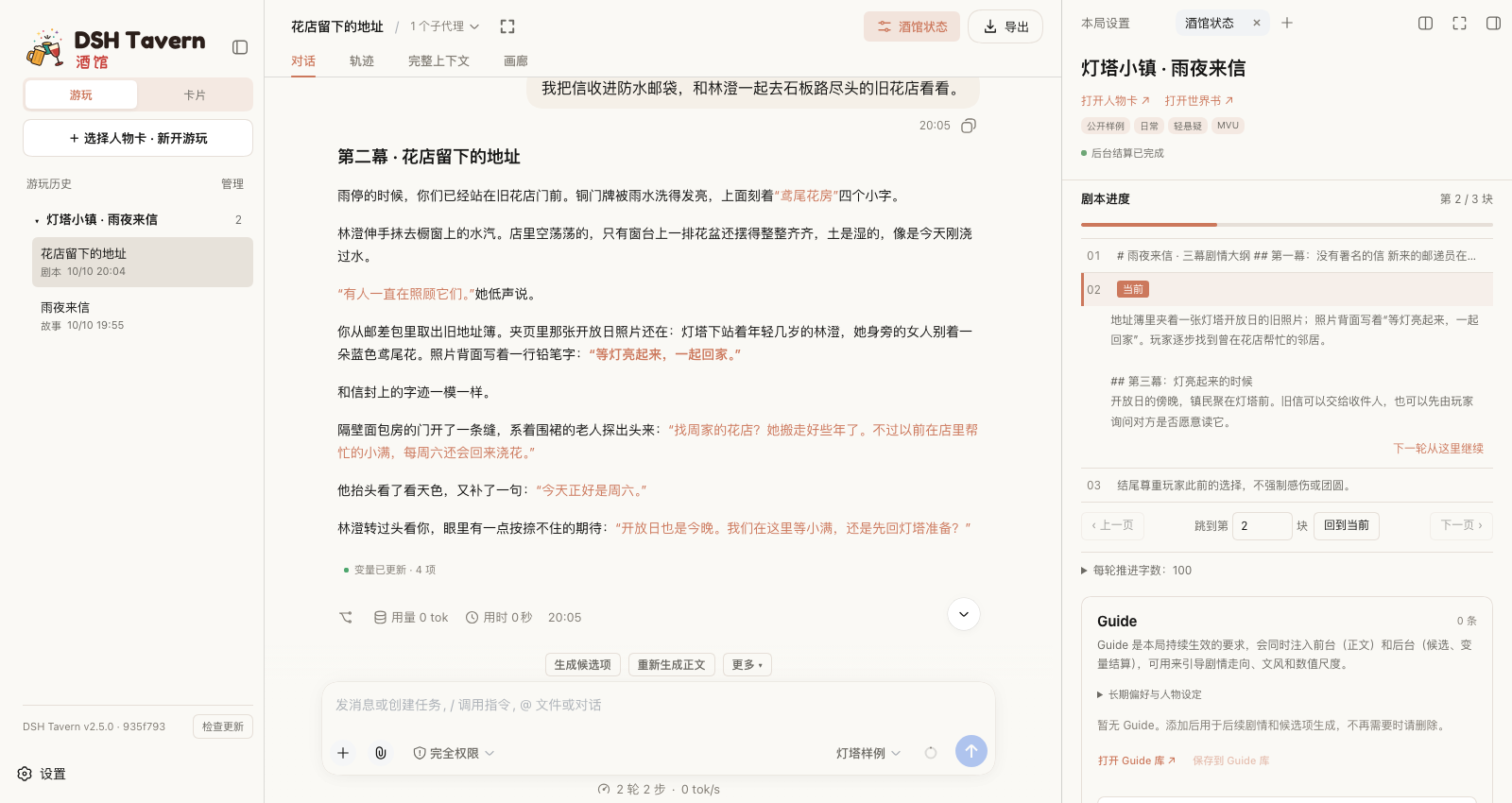Collapse the left sidebar panel icon
Viewport: 1512px width, 803px height.
tap(240, 47)
